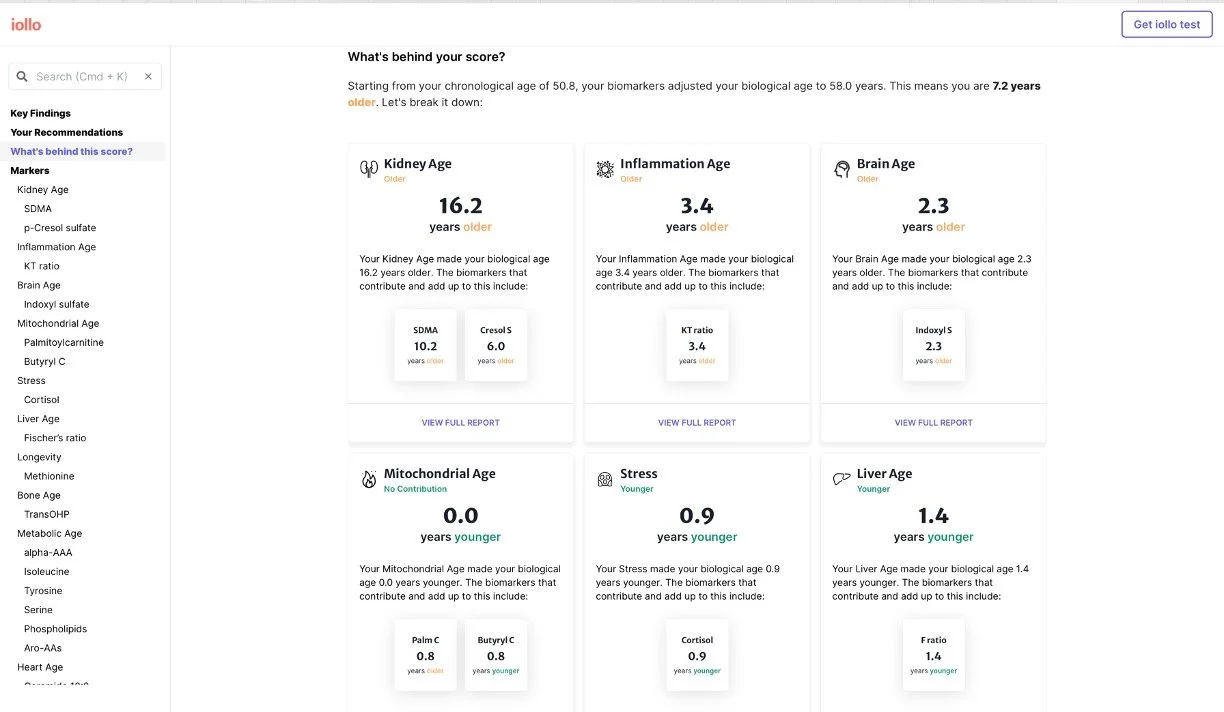
Task: Open Inflammation Age View Full Report link
Action: click(x=697, y=423)
